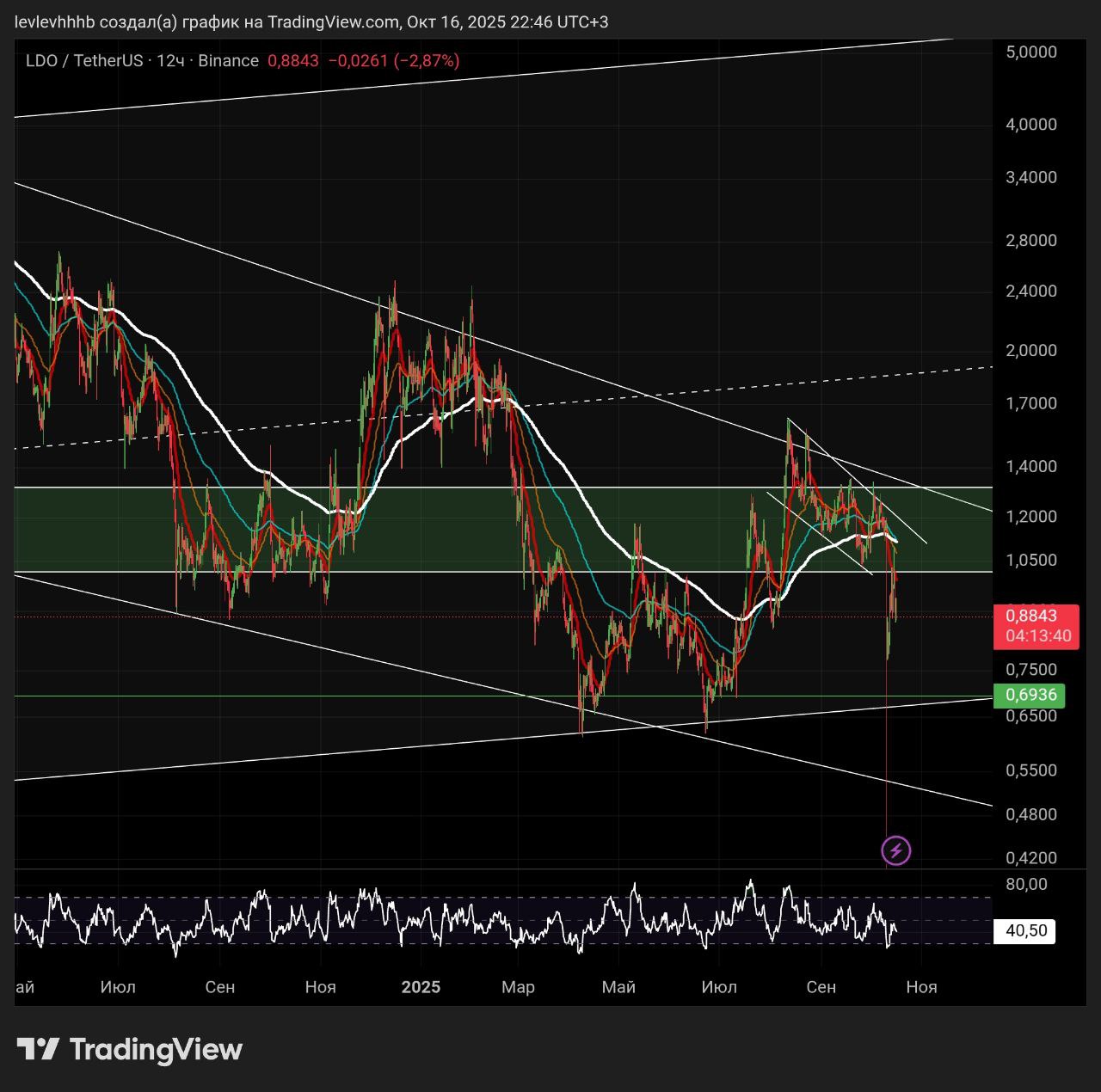
Task: Click the TradingView logo icon
Action: [x=38, y=1049]
